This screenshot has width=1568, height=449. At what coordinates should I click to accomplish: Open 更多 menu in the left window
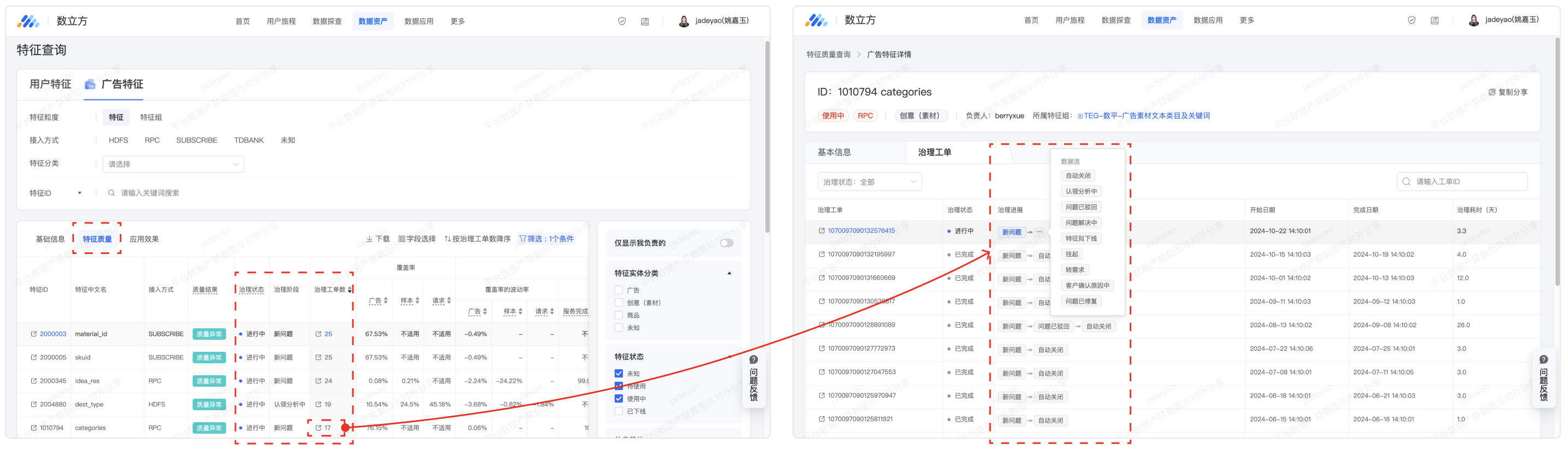coord(458,21)
